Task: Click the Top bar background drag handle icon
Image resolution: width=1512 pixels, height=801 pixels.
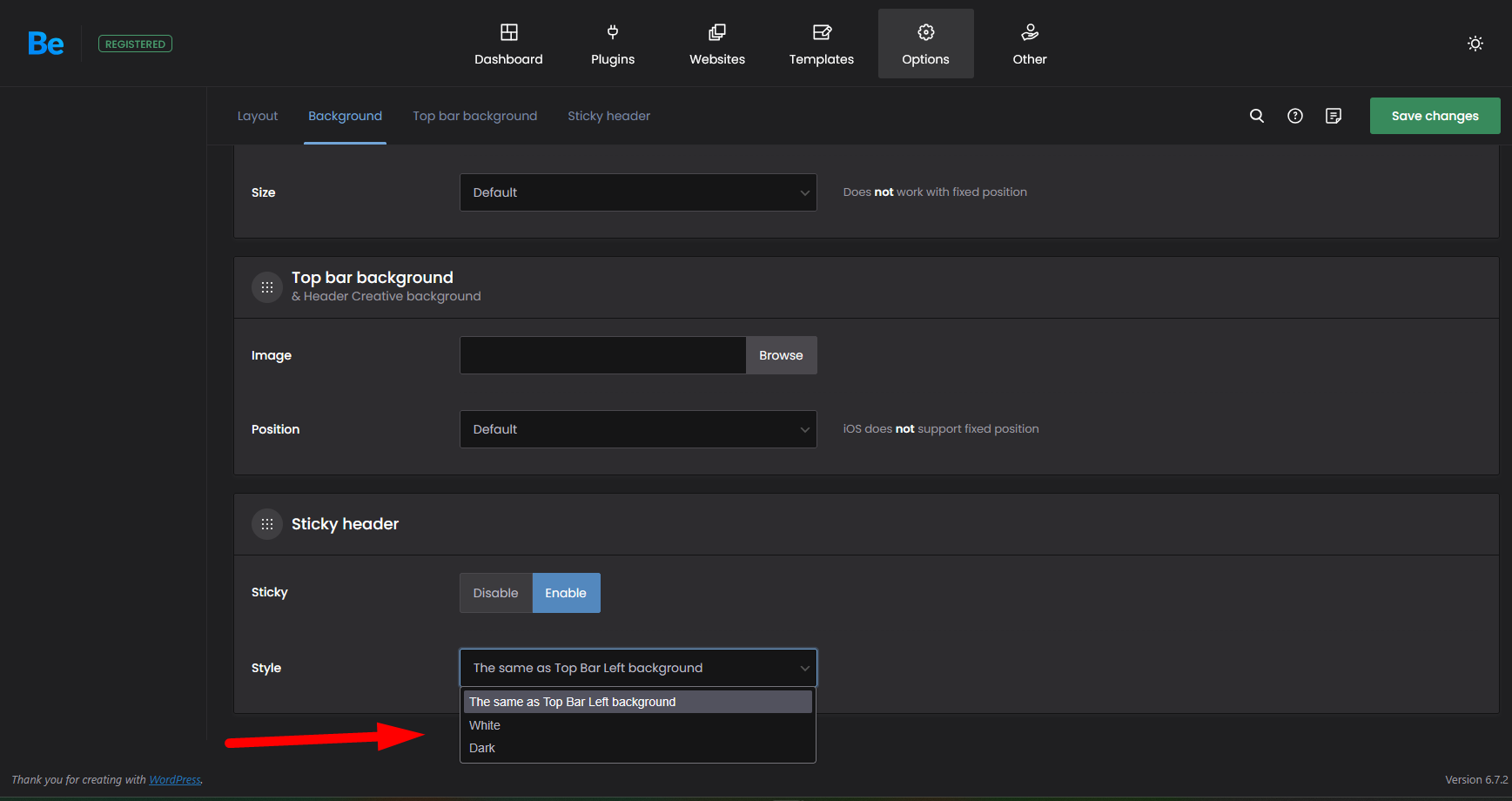Action: pos(267,287)
